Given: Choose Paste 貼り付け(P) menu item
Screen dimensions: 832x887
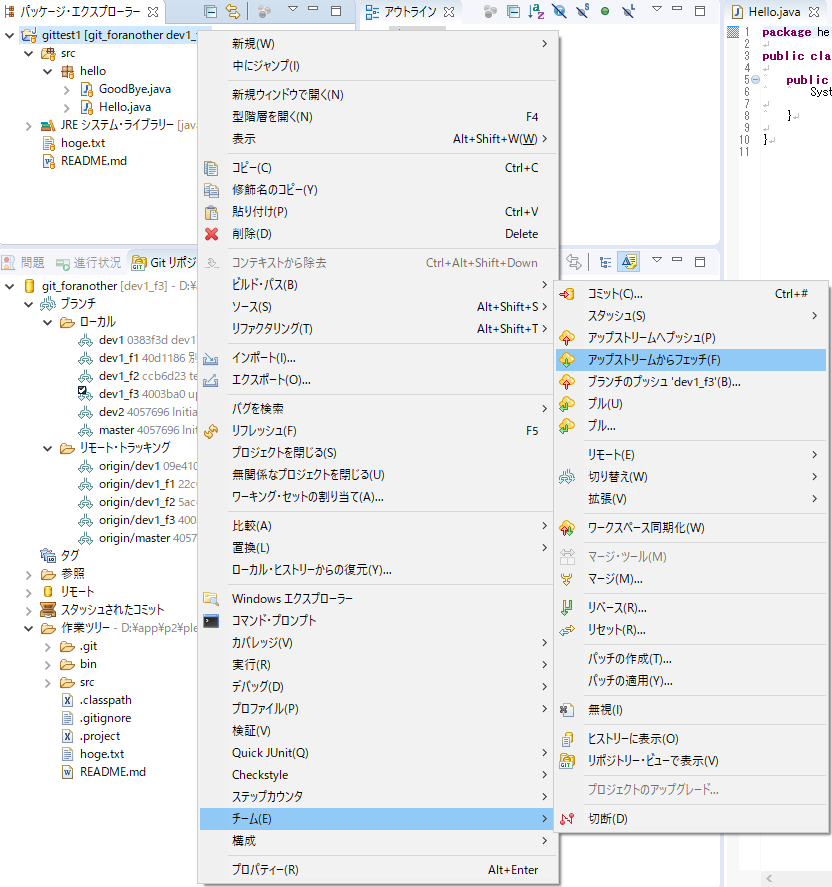Looking at the screenshot, I should (378, 212).
